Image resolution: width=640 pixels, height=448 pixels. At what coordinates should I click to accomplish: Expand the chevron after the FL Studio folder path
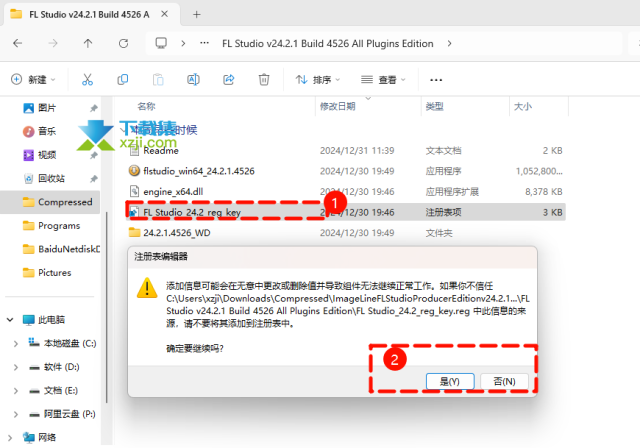tap(449, 43)
